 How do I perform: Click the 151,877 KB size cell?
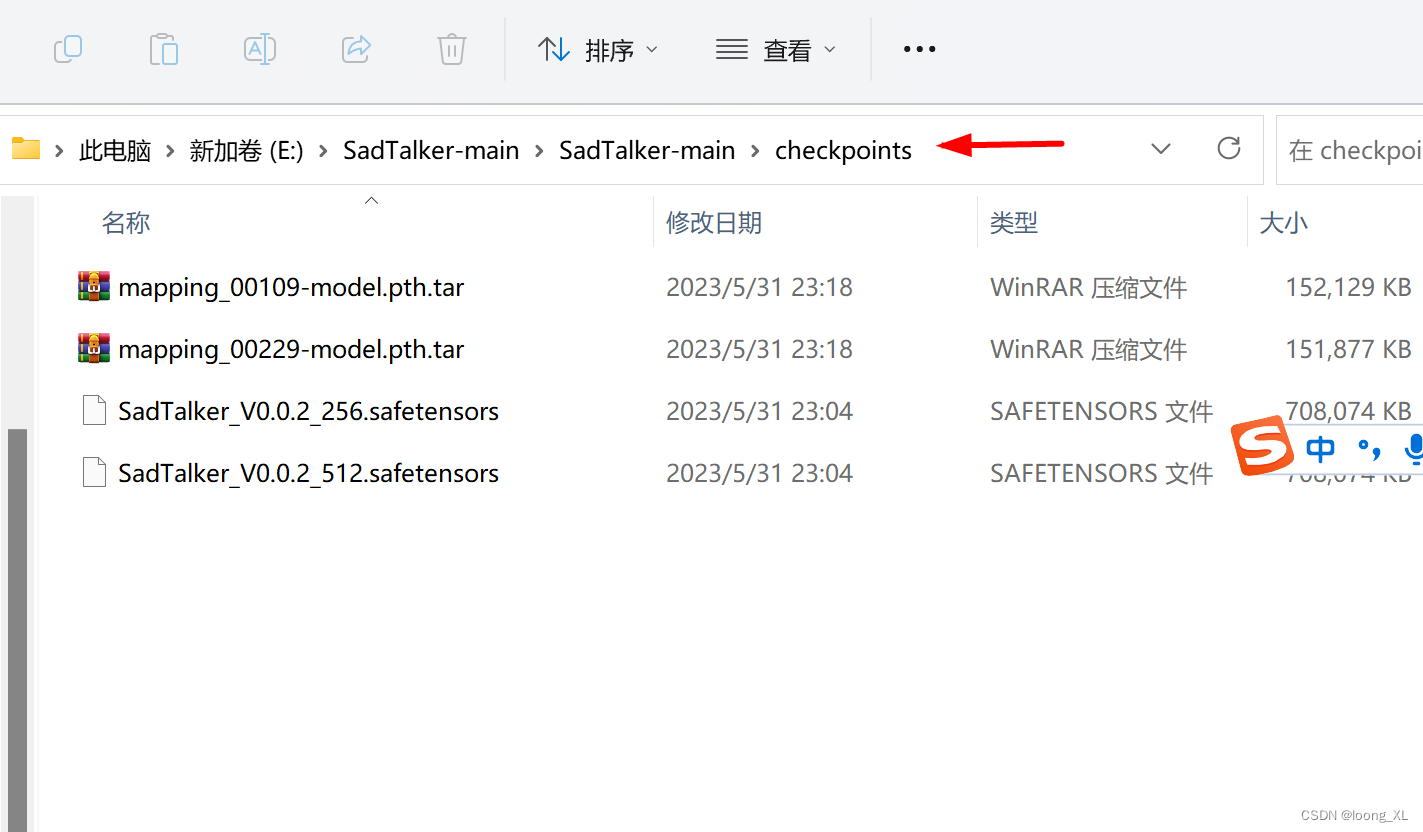(1348, 350)
